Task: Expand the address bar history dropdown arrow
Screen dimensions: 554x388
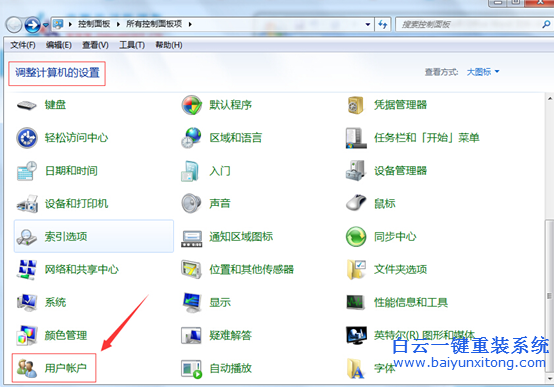Action: [x=368, y=24]
